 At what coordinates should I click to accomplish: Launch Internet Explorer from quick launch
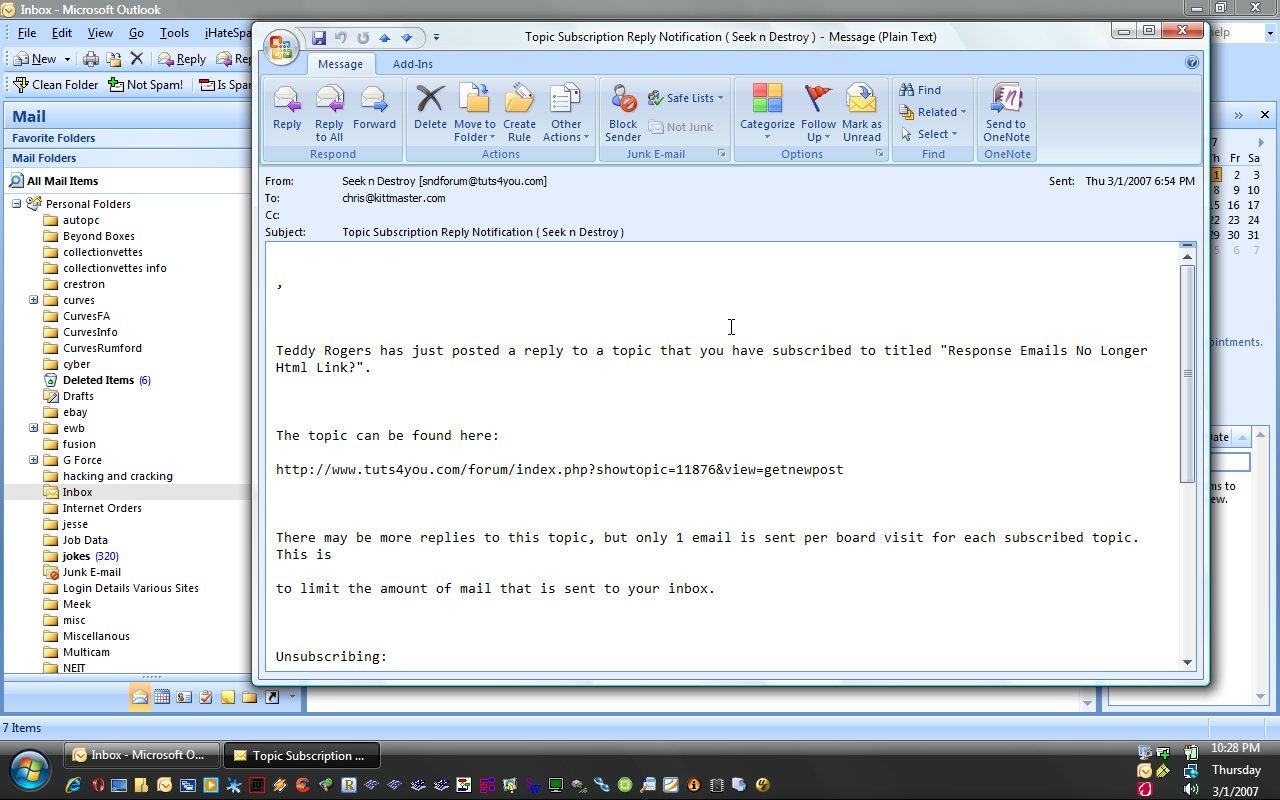[x=74, y=785]
